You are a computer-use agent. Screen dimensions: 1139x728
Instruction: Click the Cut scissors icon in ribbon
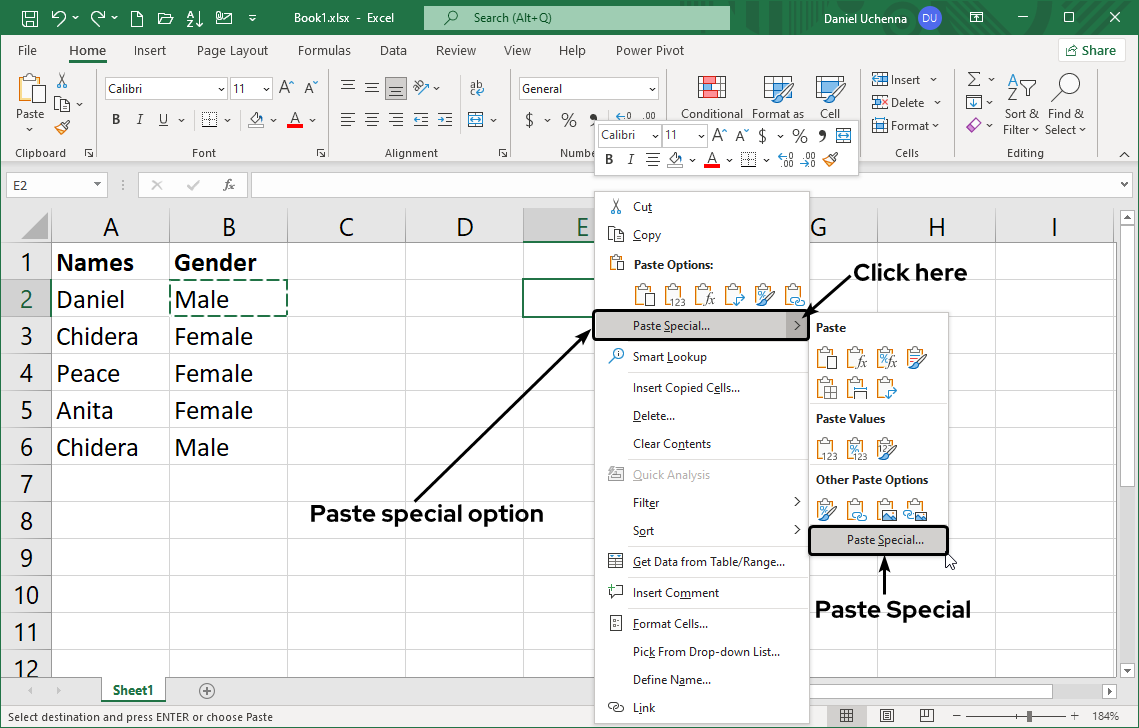(62, 81)
